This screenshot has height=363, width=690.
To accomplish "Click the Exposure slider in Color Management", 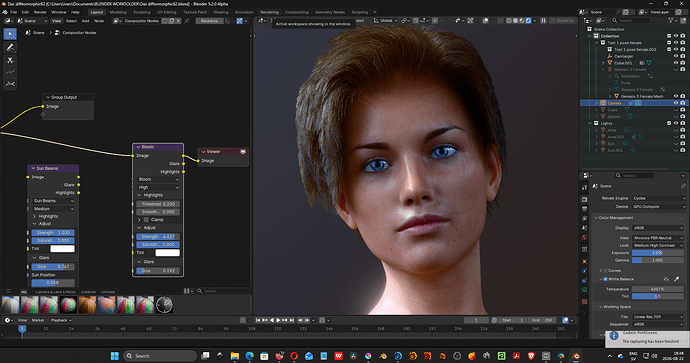I will [657, 253].
